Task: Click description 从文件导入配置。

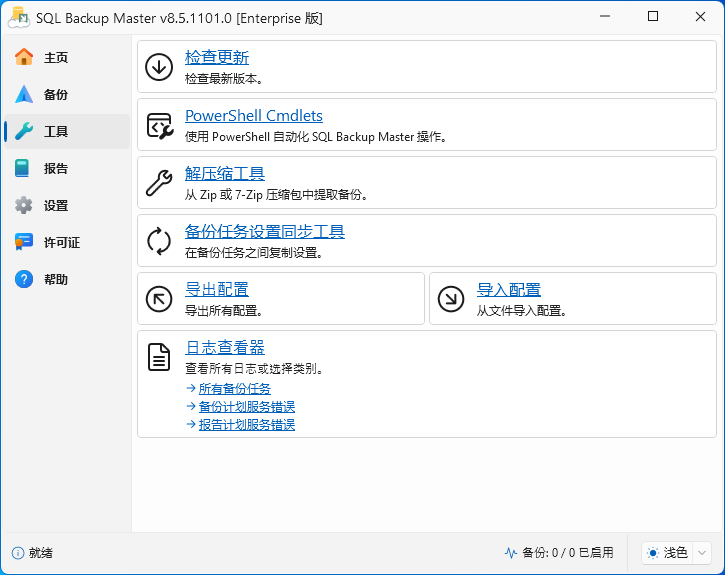Action: coord(522,311)
